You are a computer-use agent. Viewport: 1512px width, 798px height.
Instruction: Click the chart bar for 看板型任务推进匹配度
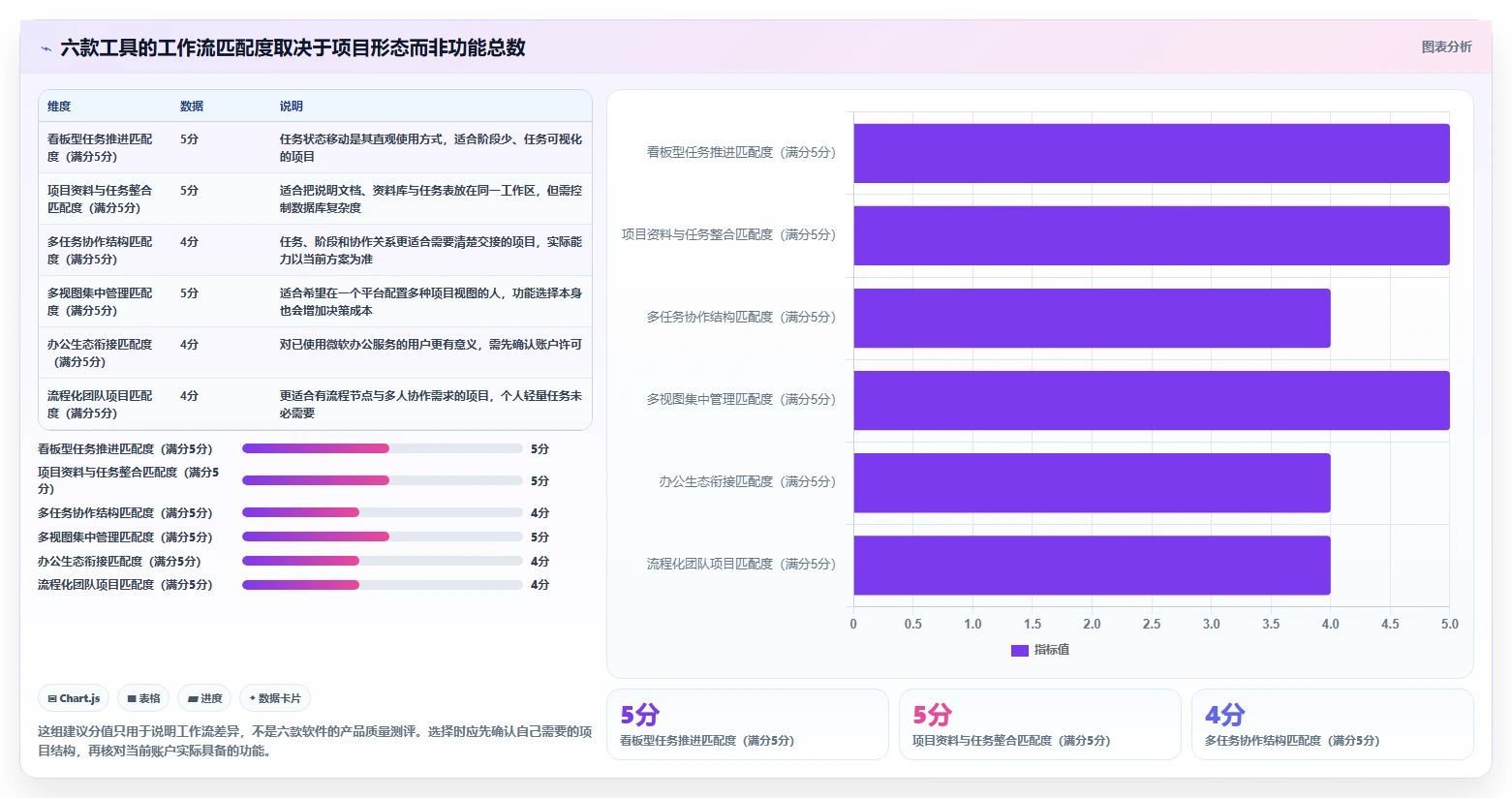pyautogui.click(x=1152, y=153)
